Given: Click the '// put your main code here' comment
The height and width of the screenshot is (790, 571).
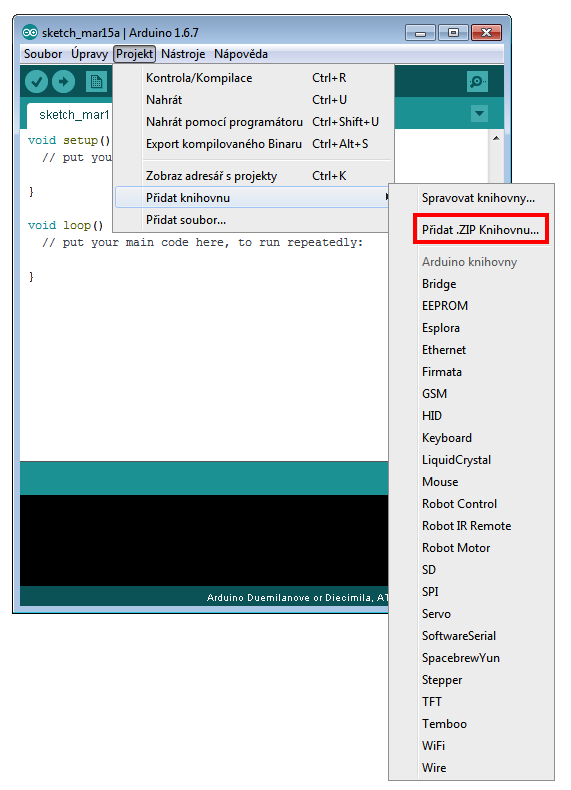Looking at the screenshot, I should pyautogui.click(x=203, y=242).
